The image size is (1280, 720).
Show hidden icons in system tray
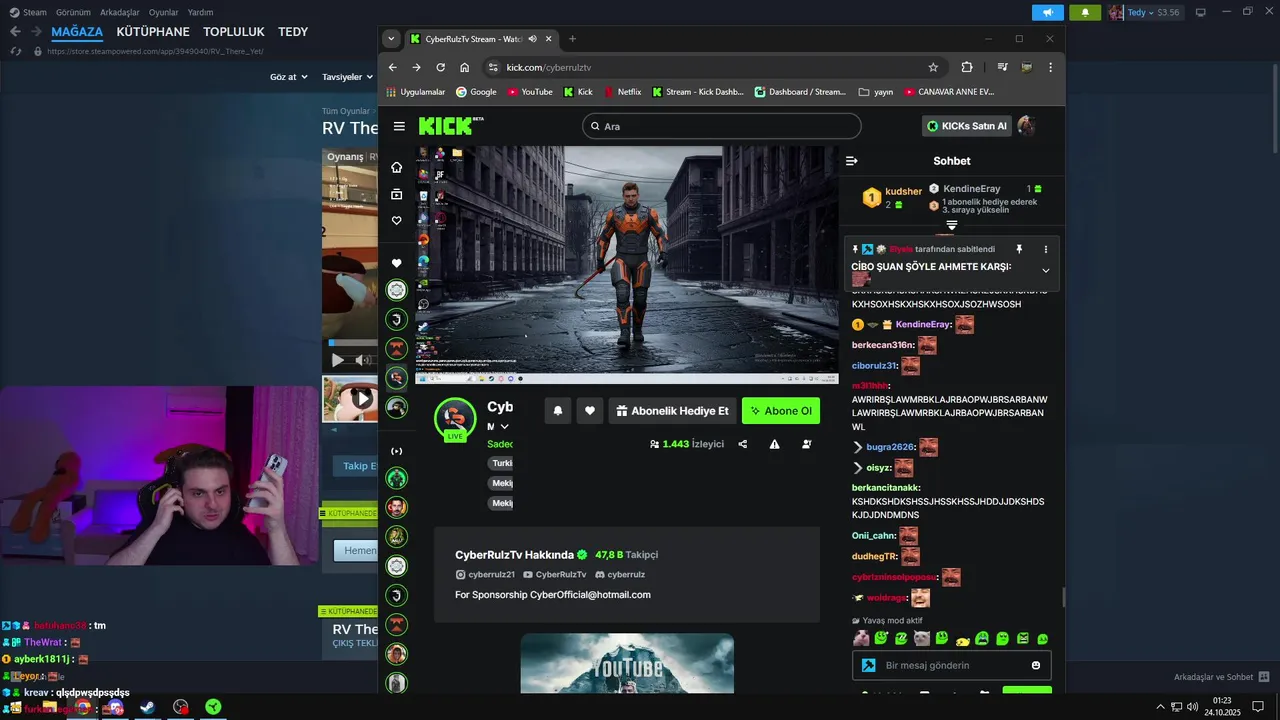(1161, 707)
